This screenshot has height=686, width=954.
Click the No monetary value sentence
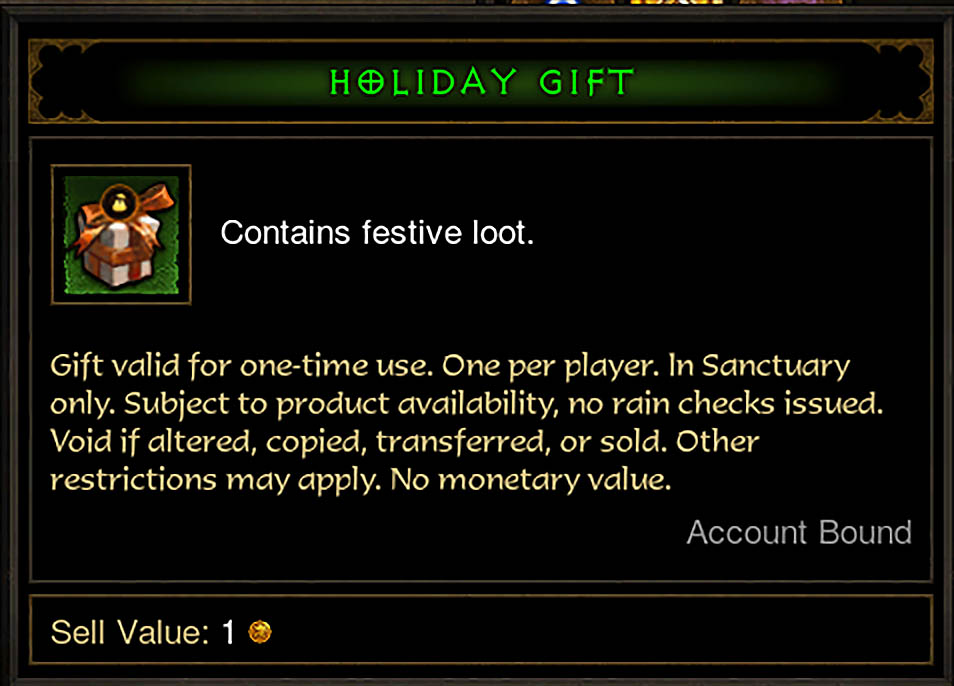point(531,480)
